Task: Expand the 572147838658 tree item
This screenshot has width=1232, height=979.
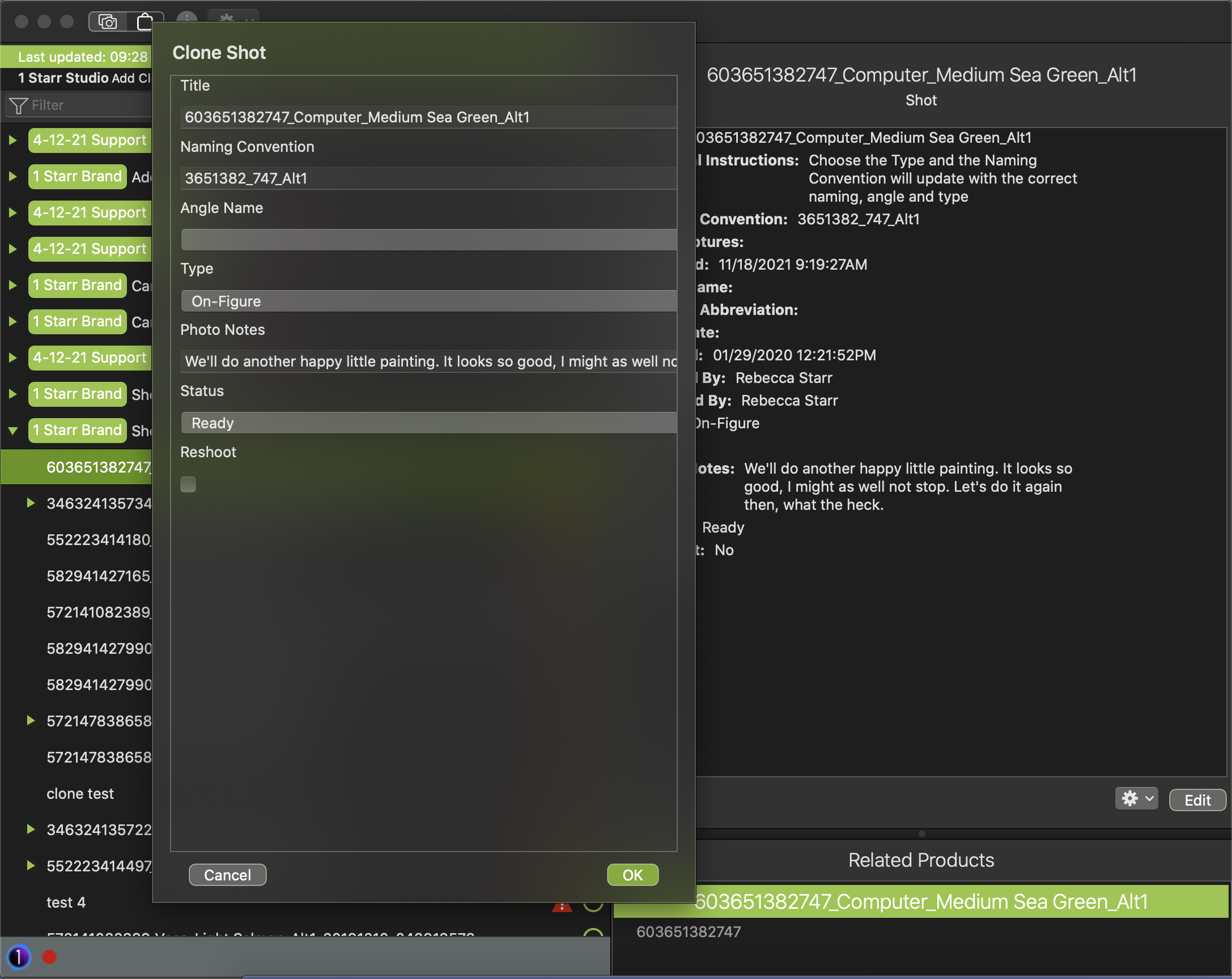Action: (x=31, y=721)
